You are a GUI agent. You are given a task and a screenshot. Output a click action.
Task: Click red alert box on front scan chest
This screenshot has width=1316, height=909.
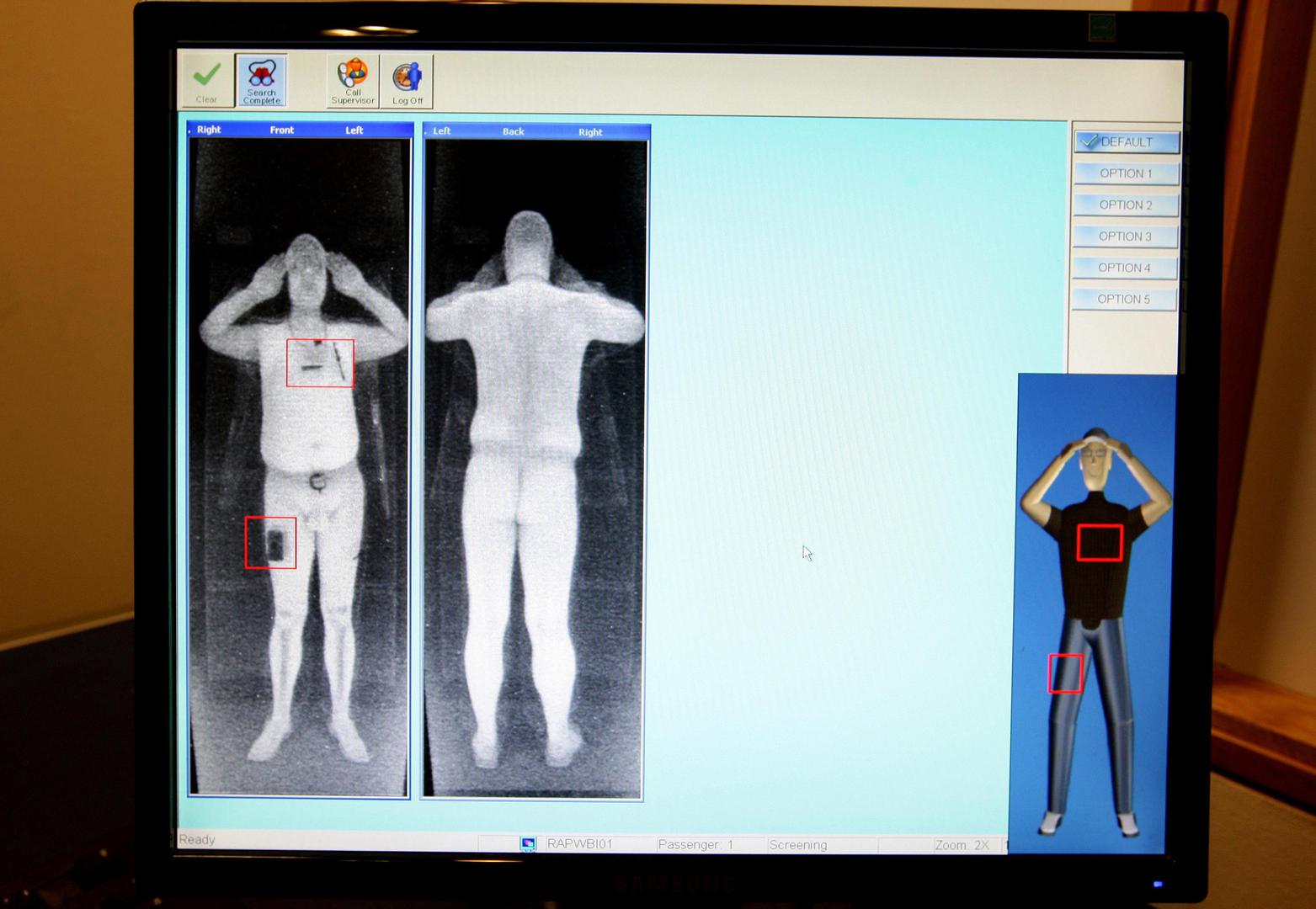tap(320, 363)
